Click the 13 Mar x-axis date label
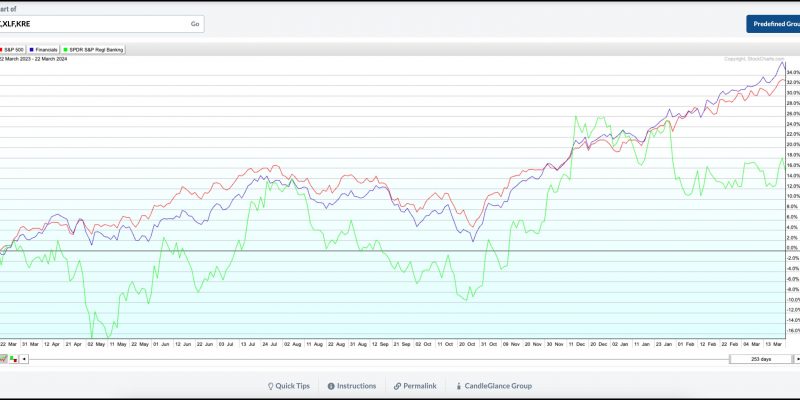800x400 pixels. click(773, 344)
